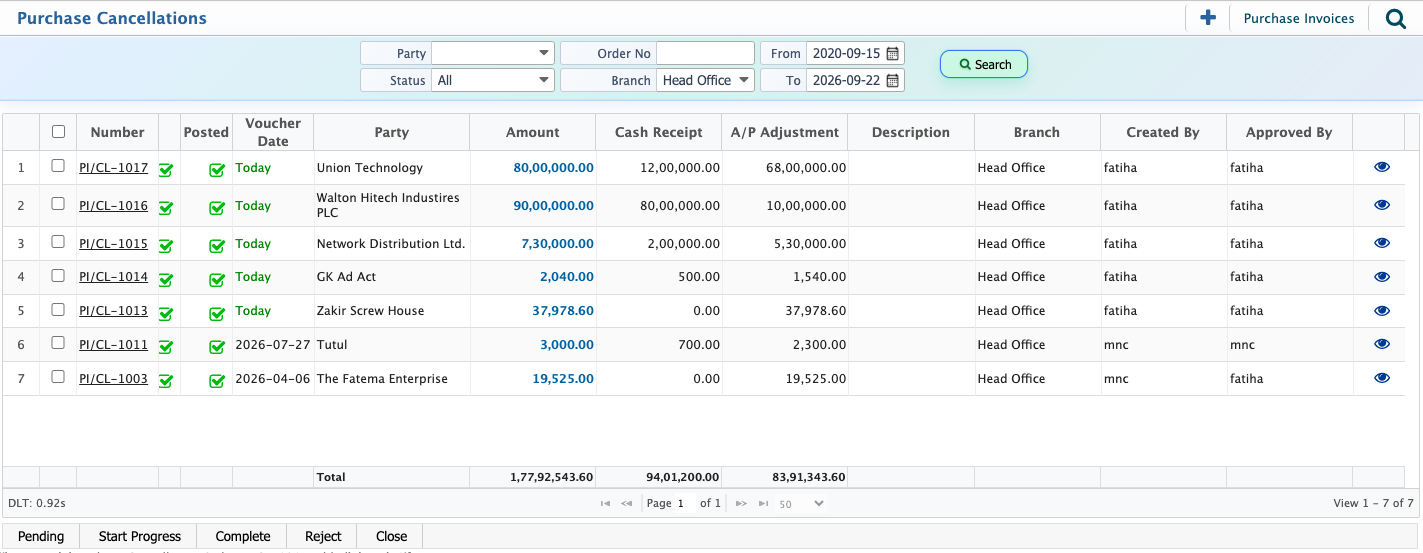Check the row checkbox for PI/CL-1003
This screenshot has height=553, width=1423.
click(58, 377)
